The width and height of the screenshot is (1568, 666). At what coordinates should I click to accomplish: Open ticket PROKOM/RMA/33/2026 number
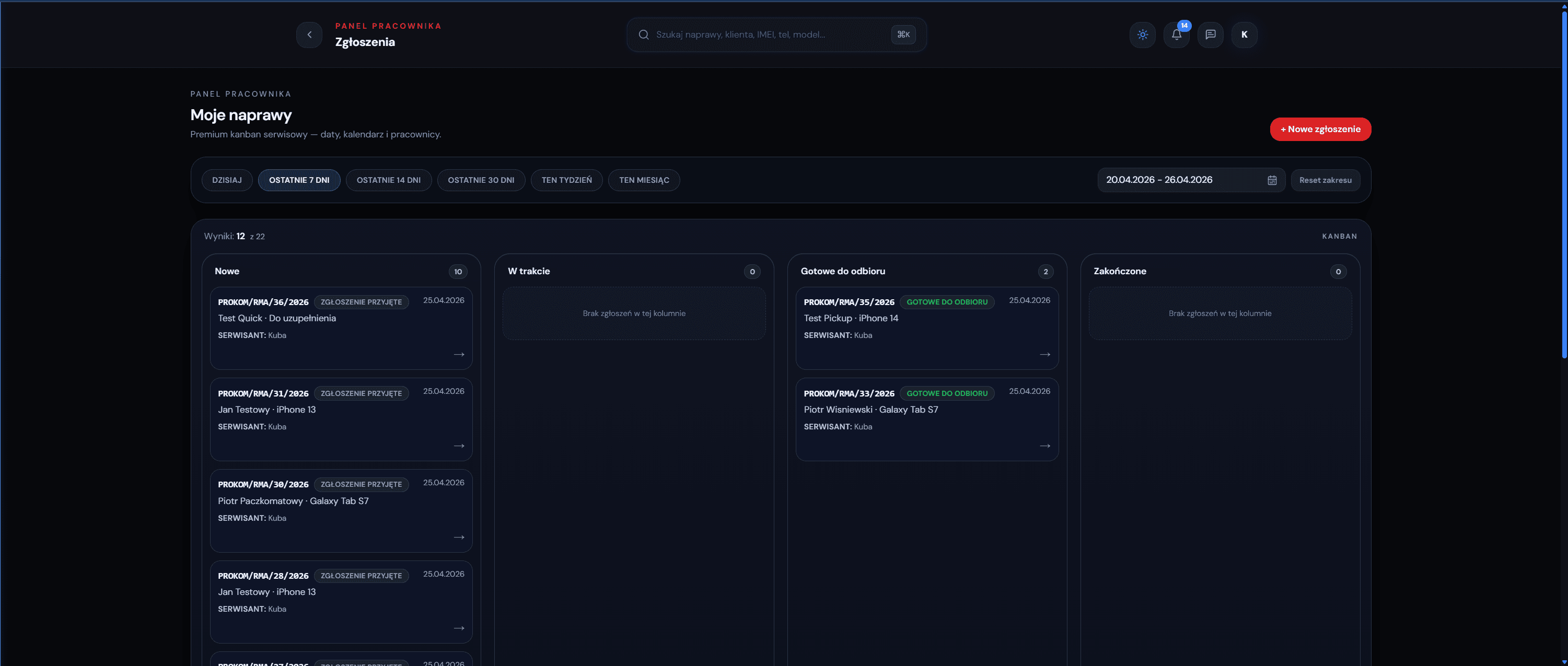pyautogui.click(x=849, y=393)
